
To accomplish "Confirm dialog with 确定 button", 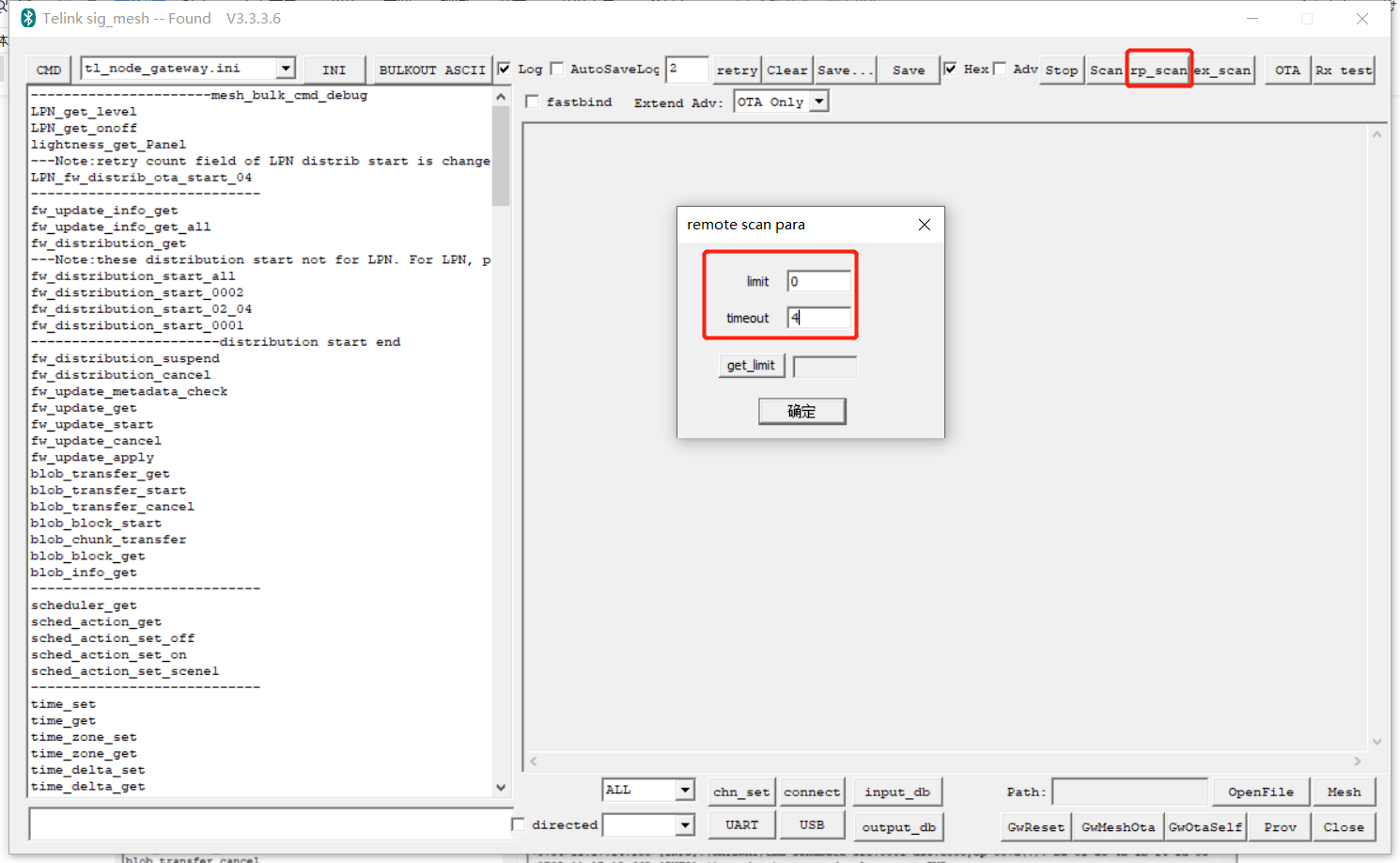I will 802,412.
